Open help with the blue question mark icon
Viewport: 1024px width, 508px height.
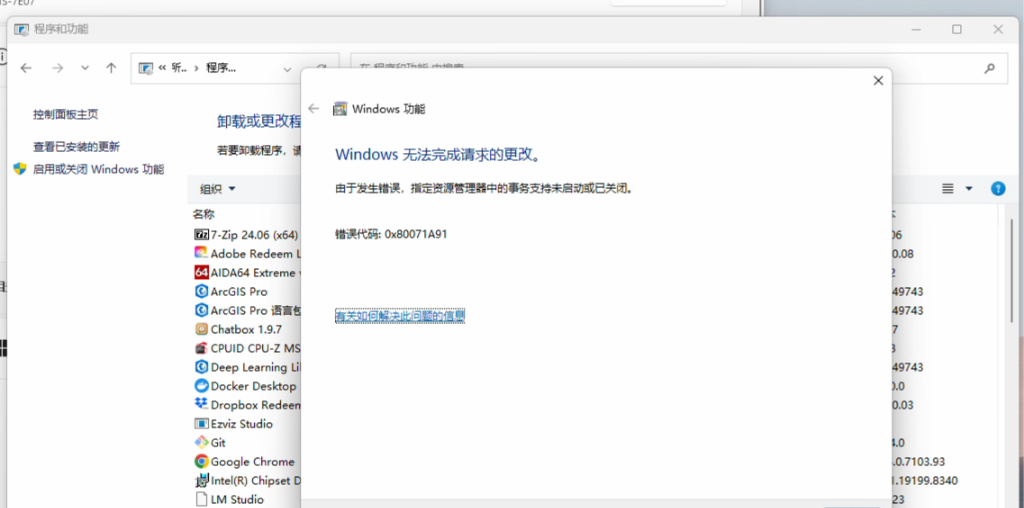click(998, 189)
